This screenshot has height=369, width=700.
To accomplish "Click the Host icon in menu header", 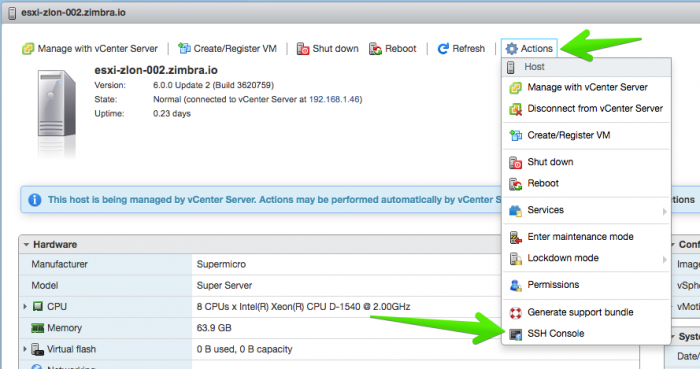I will tap(511, 67).
